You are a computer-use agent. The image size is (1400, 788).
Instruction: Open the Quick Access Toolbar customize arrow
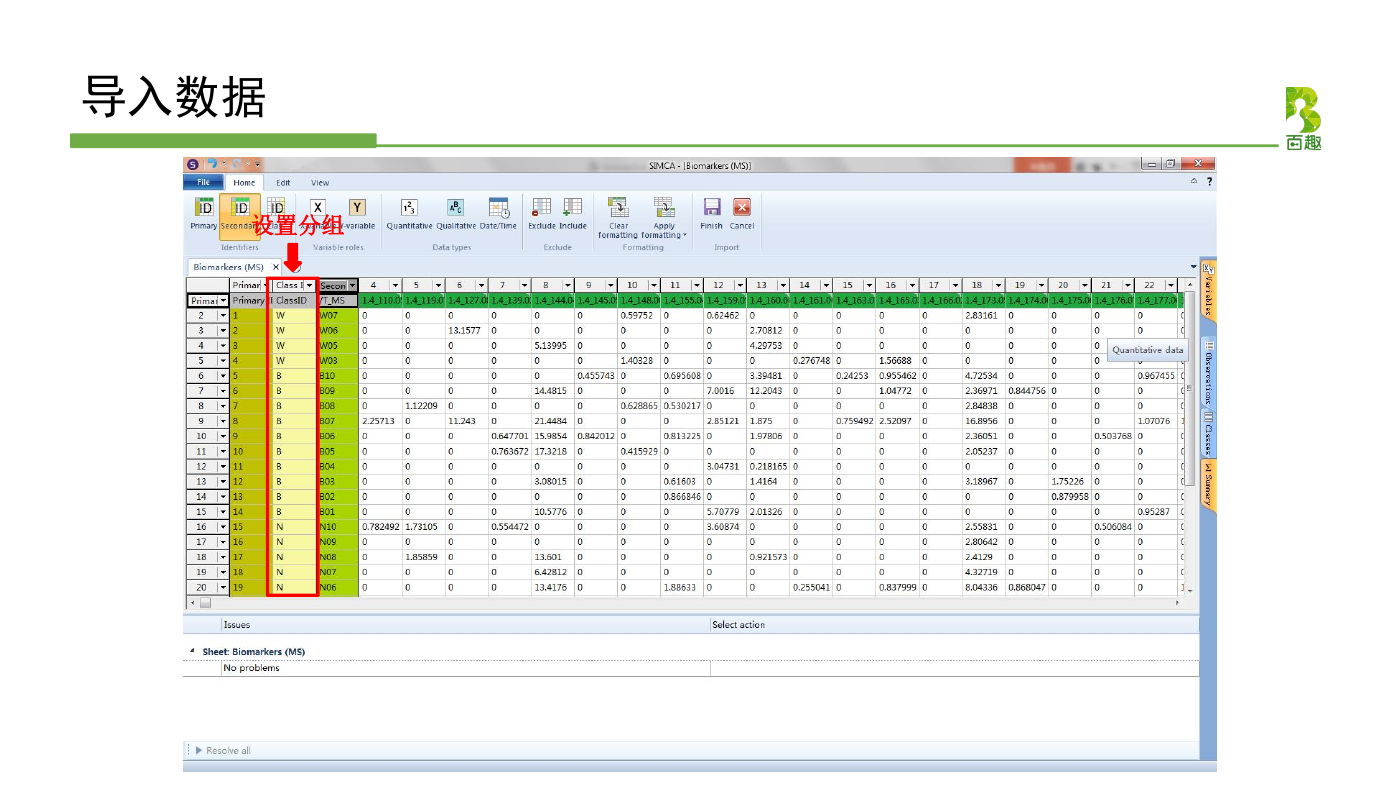click(257, 164)
